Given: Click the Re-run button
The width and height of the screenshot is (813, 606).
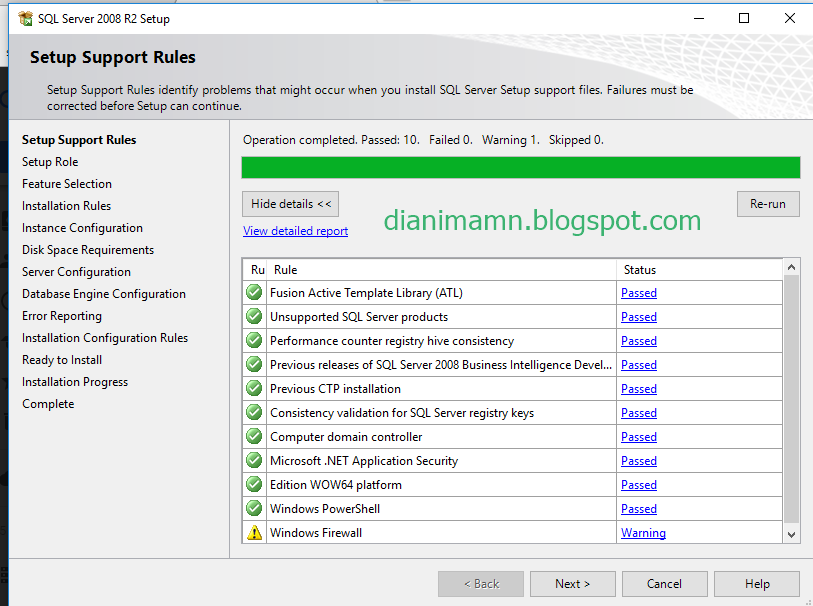Looking at the screenshot, I should click(x=768, y=203).
